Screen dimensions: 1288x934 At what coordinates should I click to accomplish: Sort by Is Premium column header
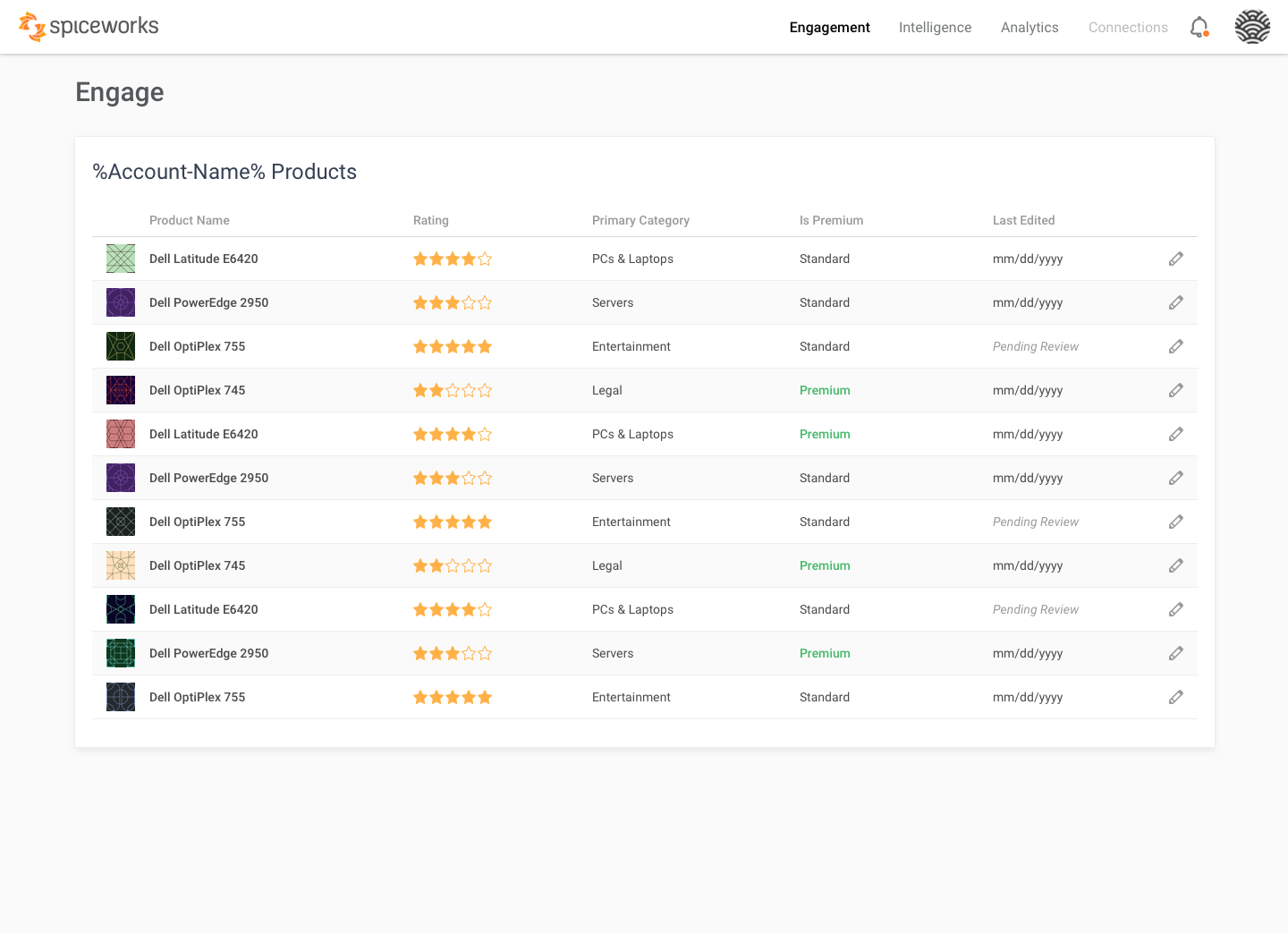[x=831, y=220]
